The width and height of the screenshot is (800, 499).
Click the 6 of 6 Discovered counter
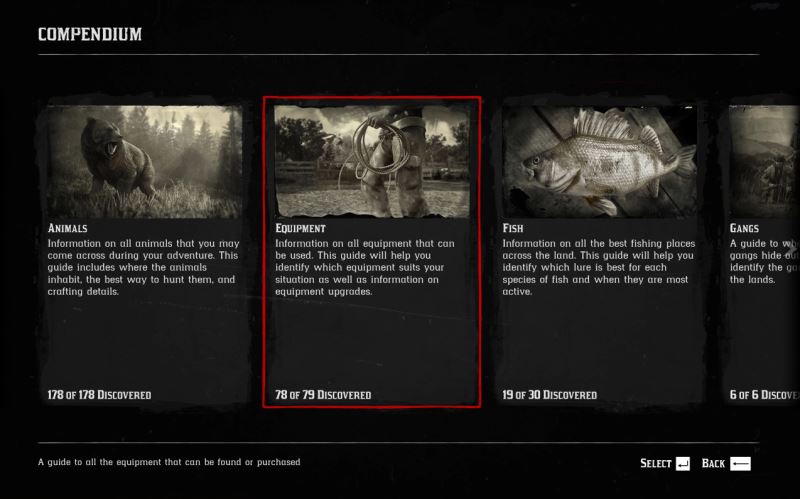point(764,395)
